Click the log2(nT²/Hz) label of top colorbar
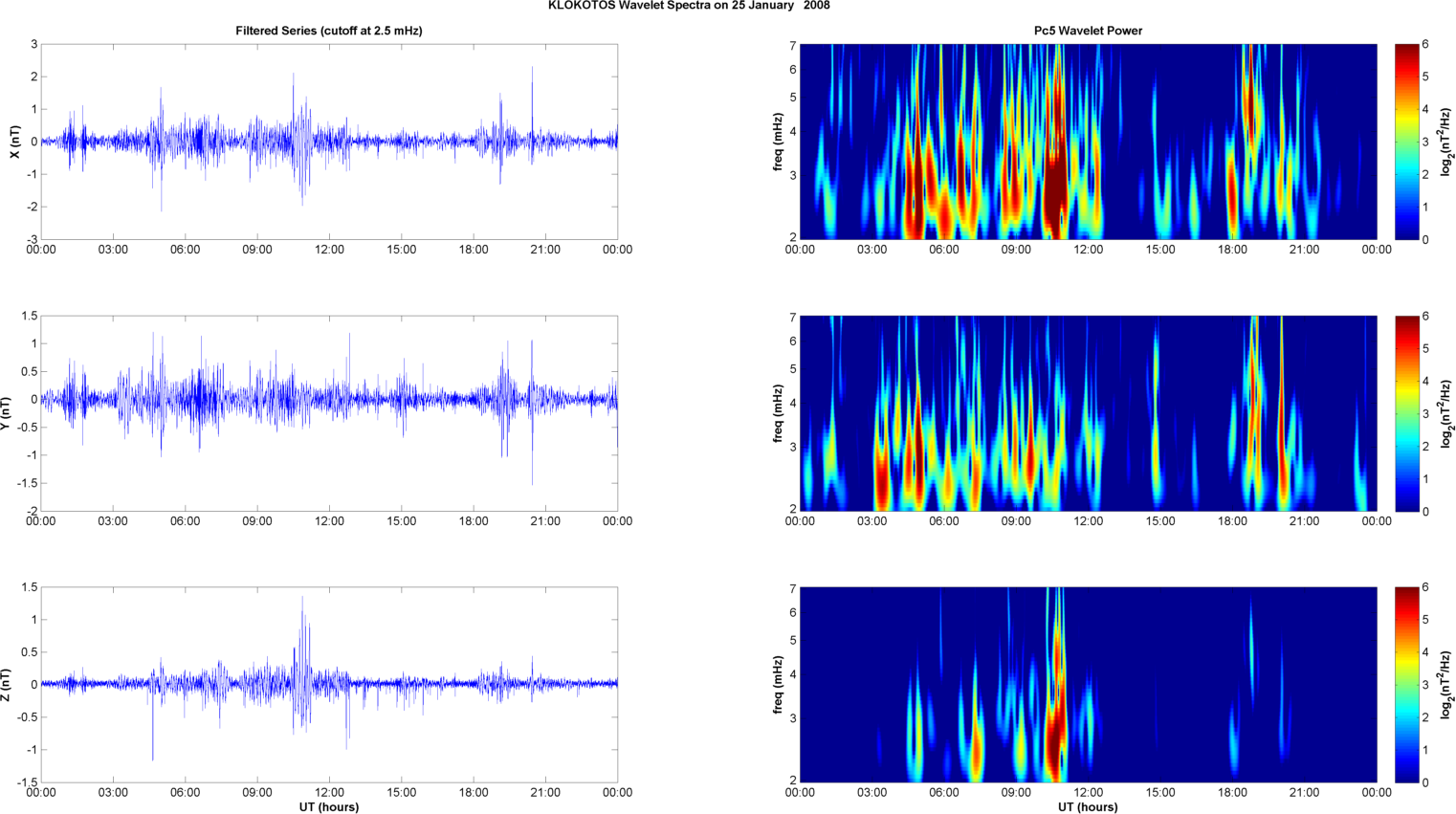 [x=1447, y=142]
